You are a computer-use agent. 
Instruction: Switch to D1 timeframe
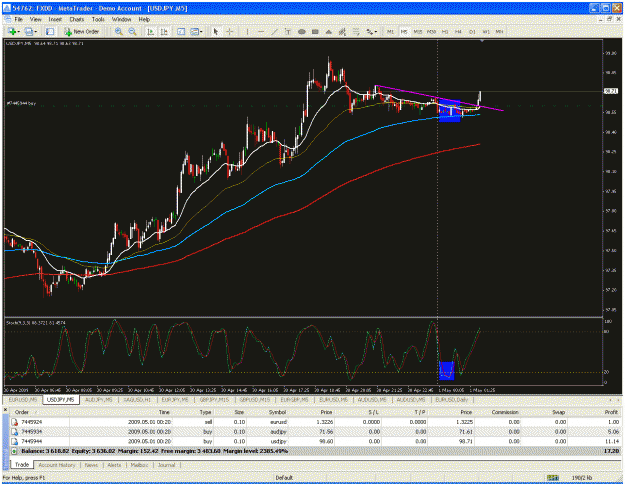tap(472, 31)
